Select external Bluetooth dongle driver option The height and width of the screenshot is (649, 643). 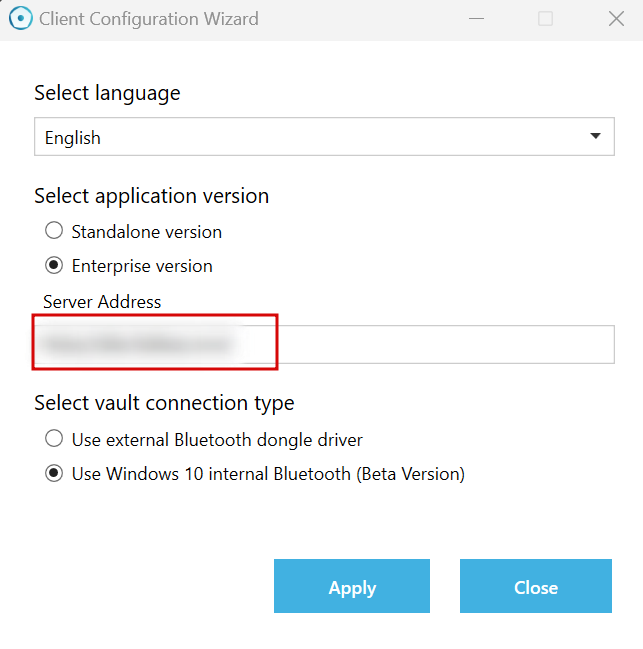54,439
